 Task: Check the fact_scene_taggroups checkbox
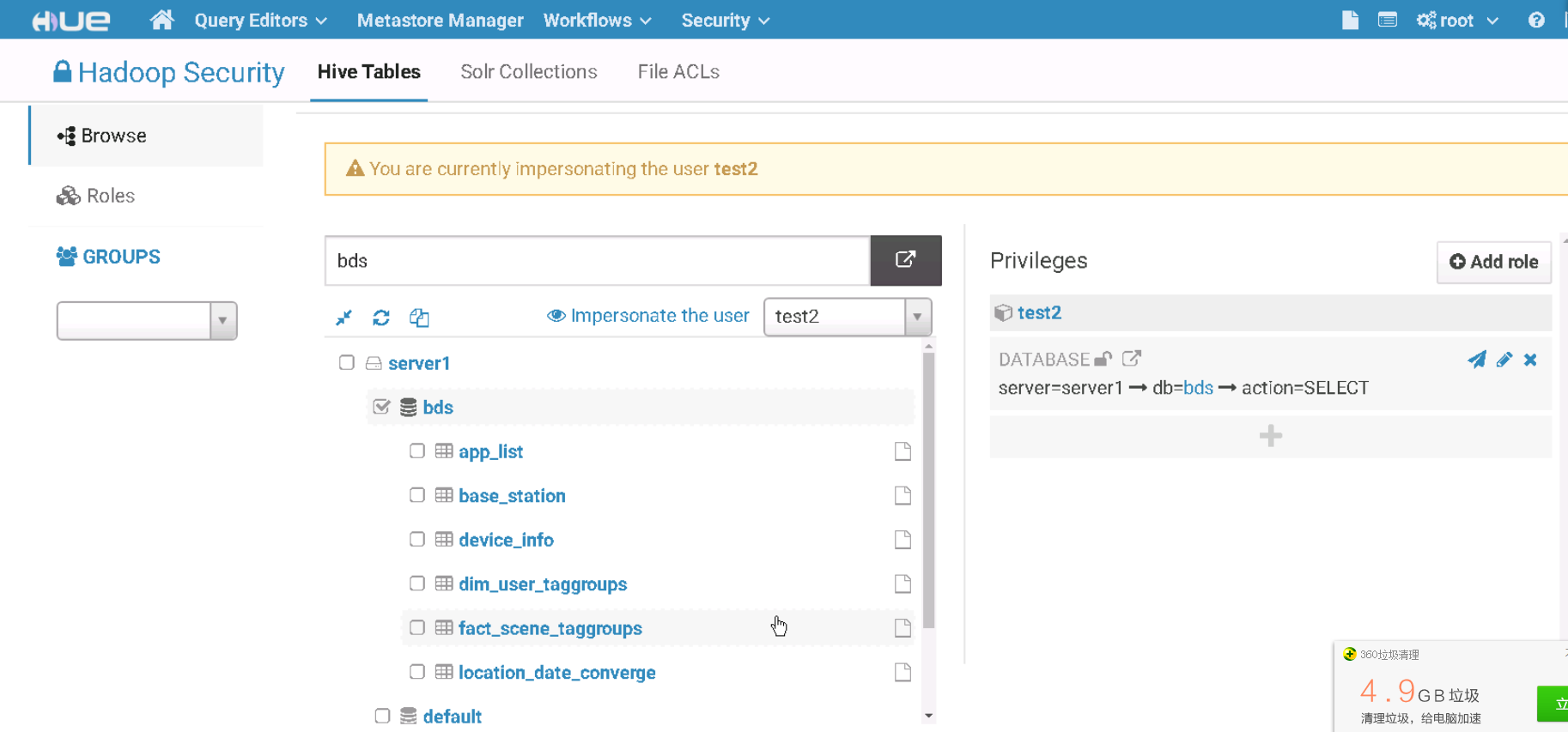tap(417, 627)
